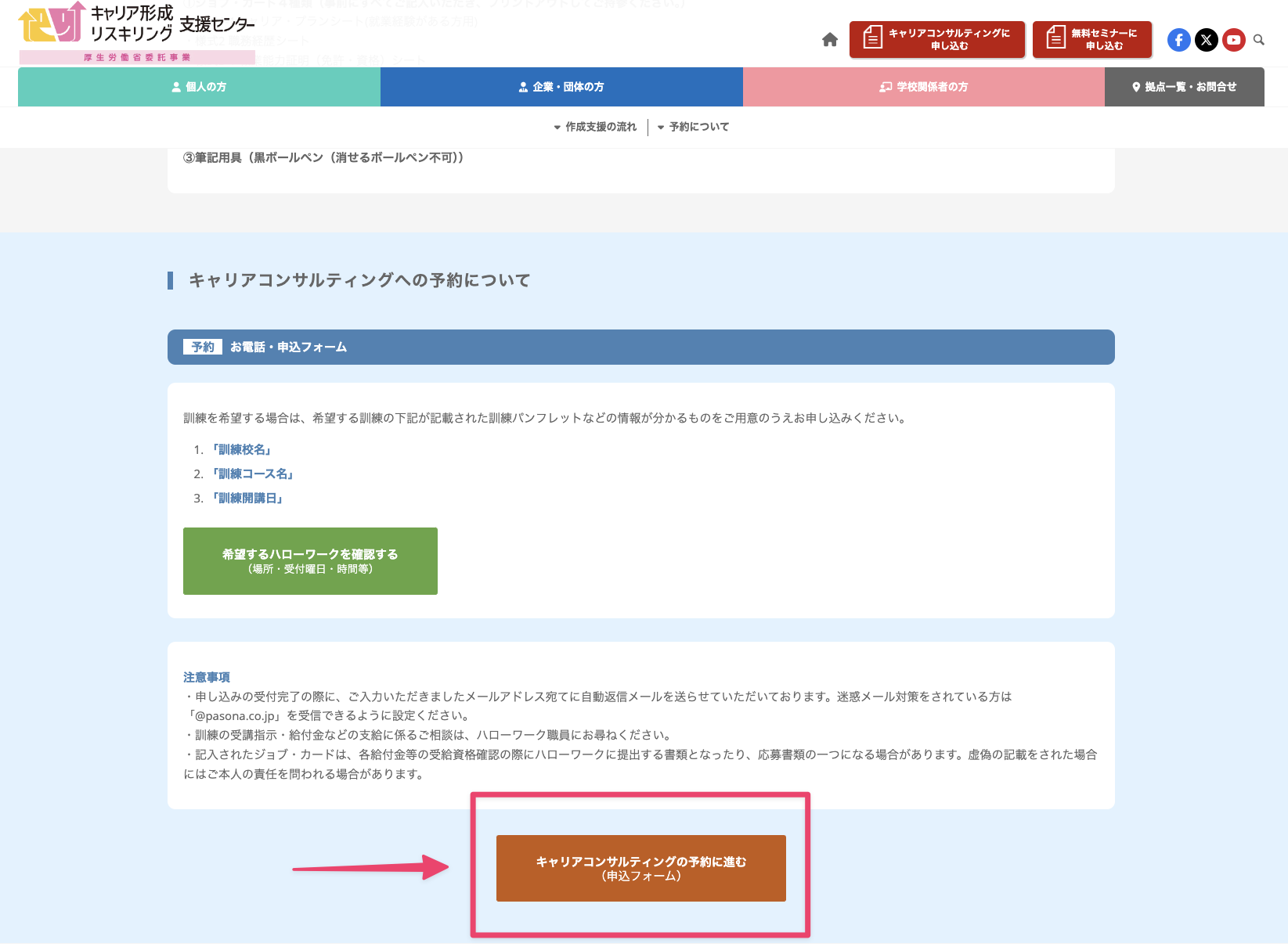Select the person icon on 個人の方 tab
Screen dimensions: 1288x947
[x=175, y=87]
